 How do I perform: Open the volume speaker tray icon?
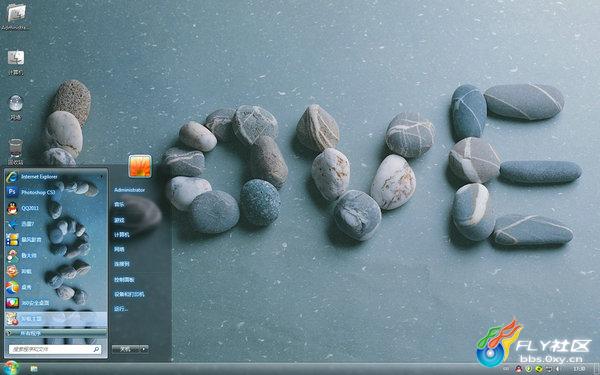click(x=557, y=368)
